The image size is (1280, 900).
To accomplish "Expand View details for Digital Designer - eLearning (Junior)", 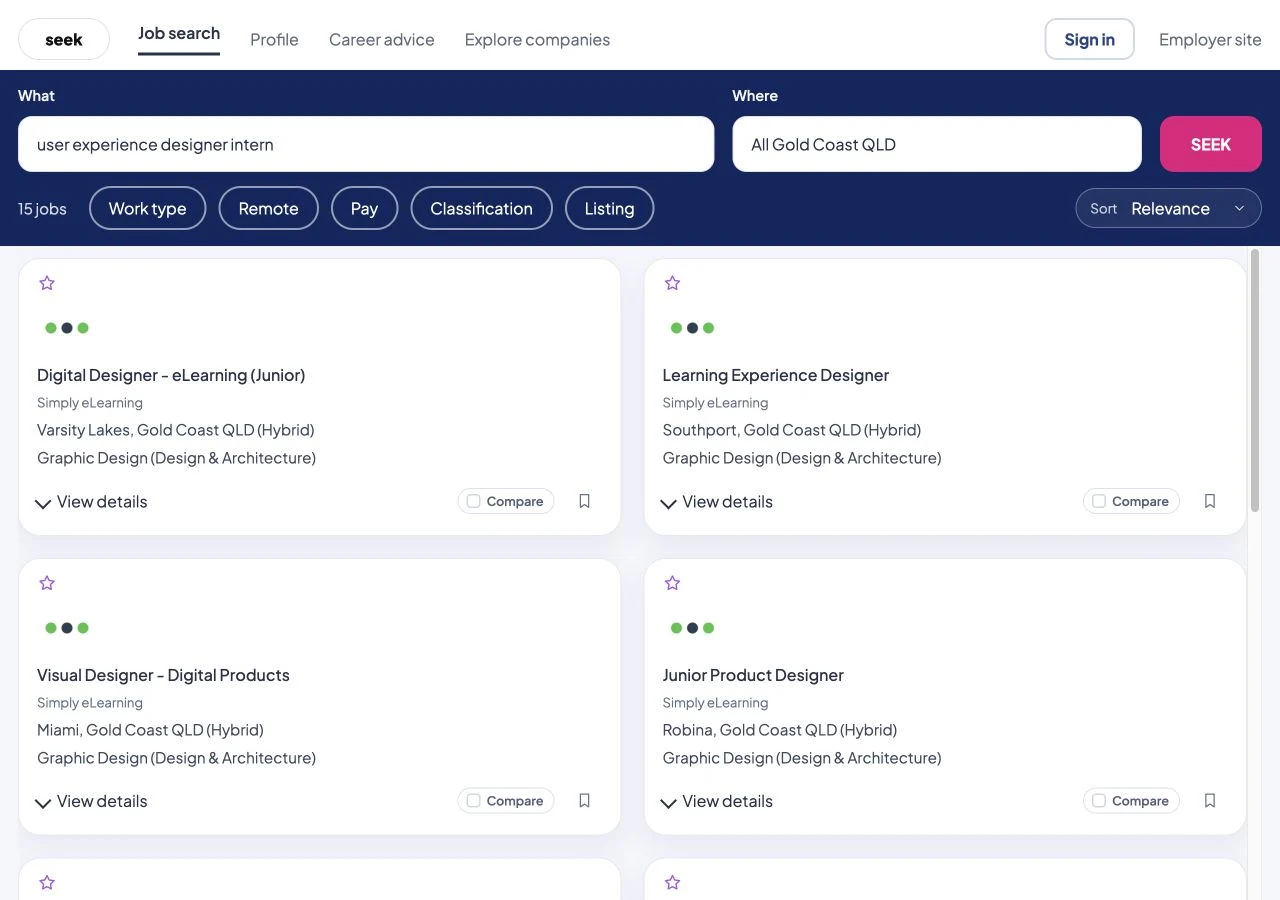I will (91, 502).
